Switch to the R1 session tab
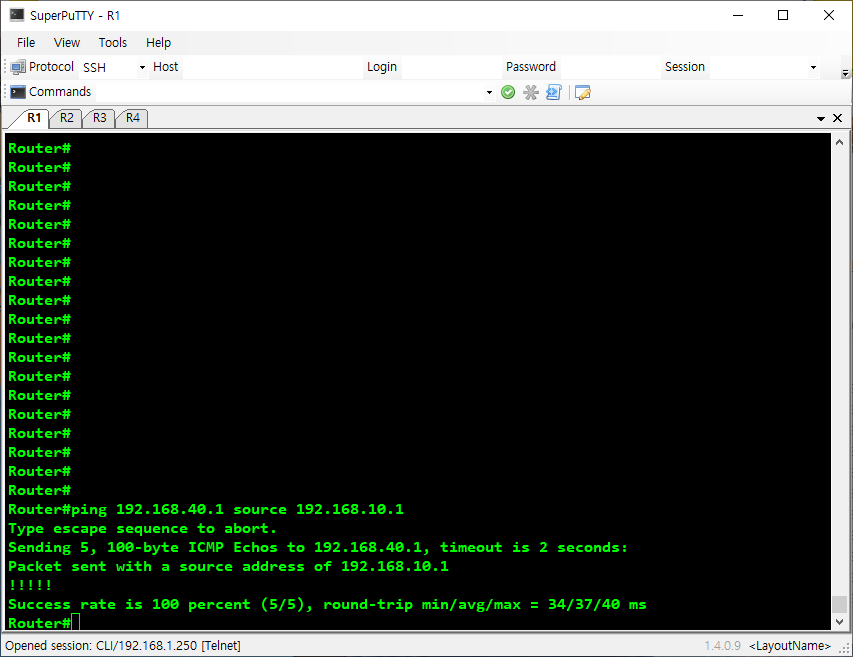This screenshot has width=853, height=657. point(34,118)
